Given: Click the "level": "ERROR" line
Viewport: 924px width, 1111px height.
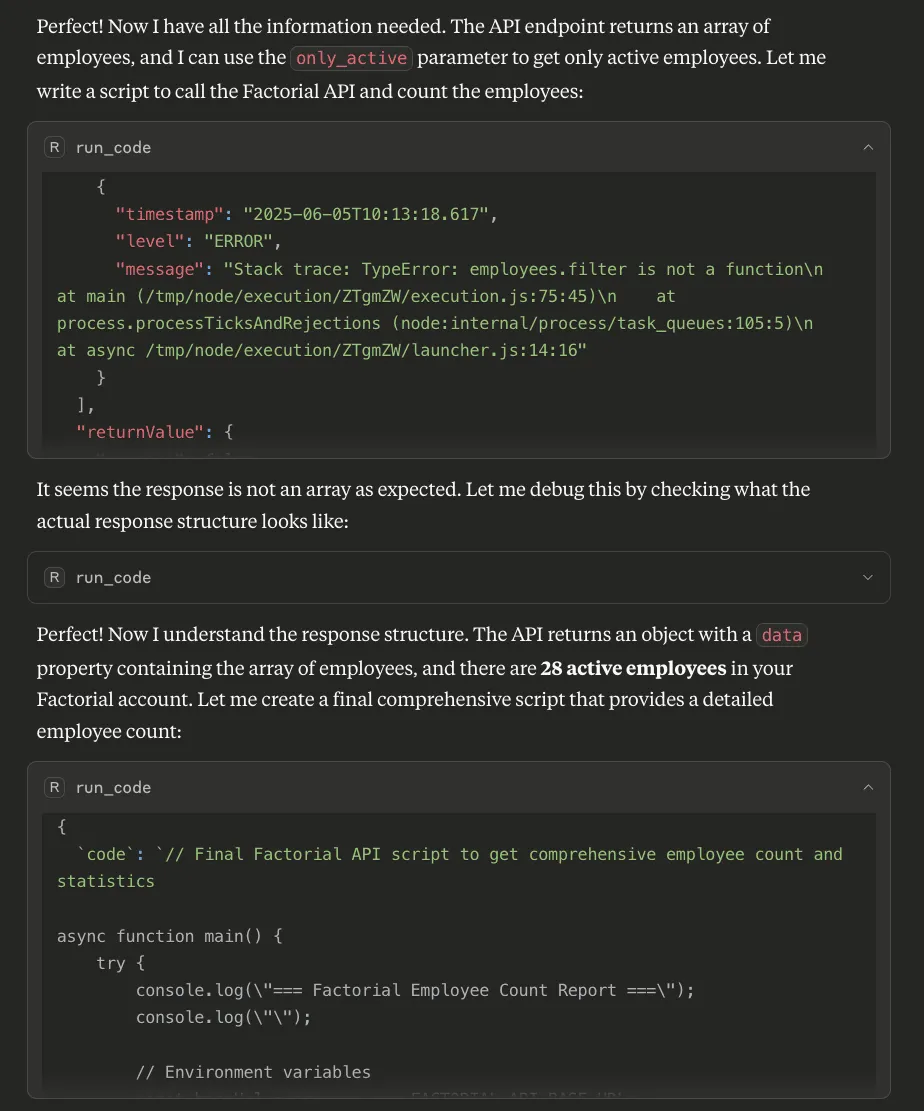Looking at the screenshot, I should pos(198,242).
